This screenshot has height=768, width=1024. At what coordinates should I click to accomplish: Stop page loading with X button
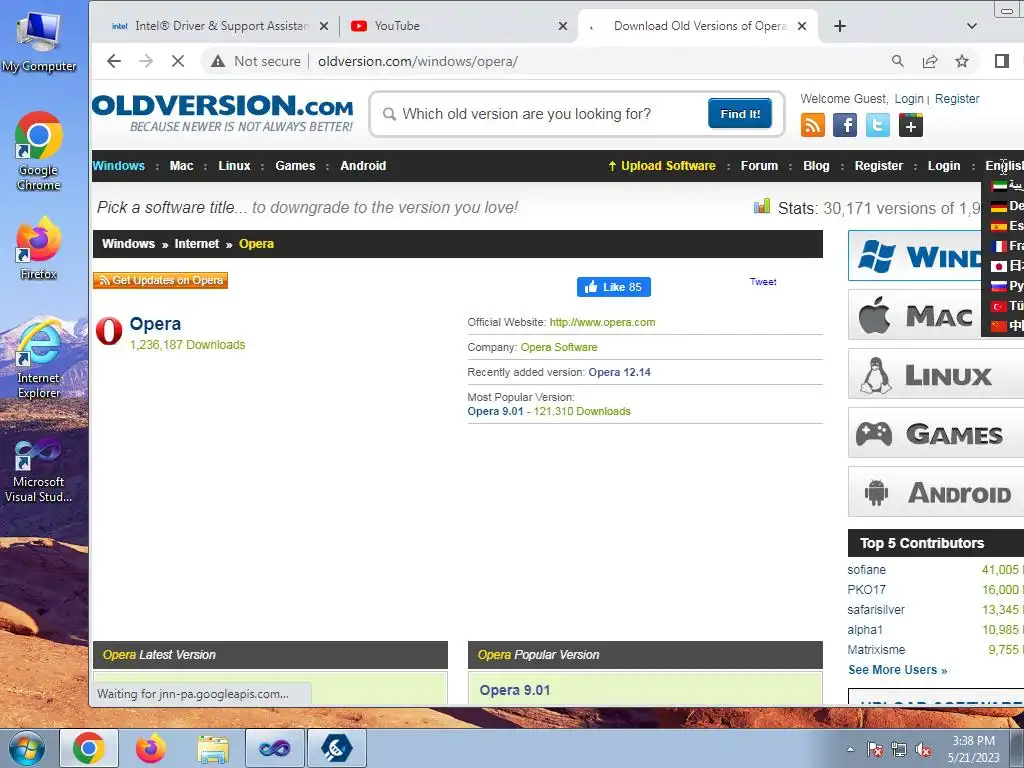click(178, 61)
